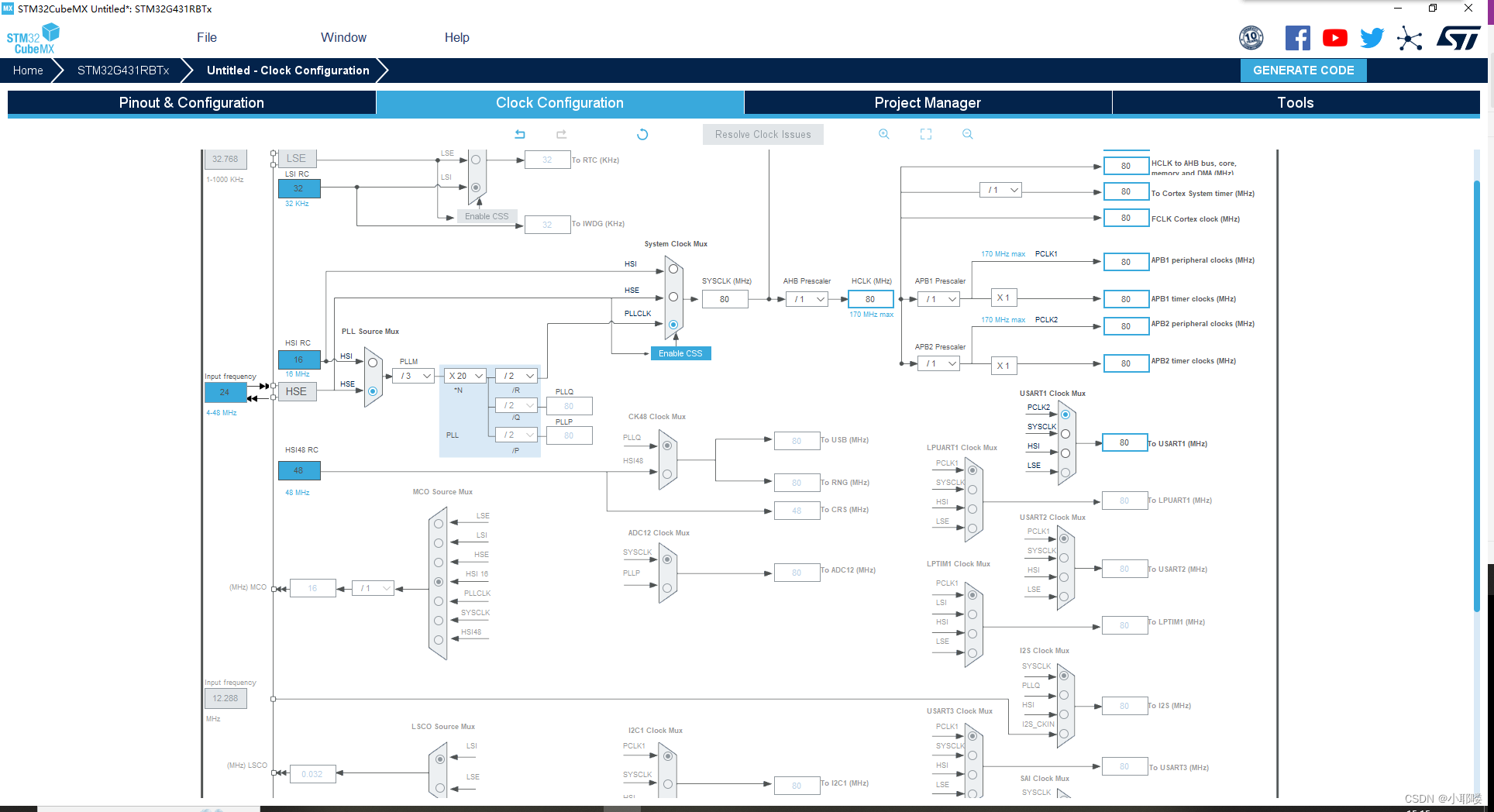Click the HSE input frequency field 24

(225, 392)
